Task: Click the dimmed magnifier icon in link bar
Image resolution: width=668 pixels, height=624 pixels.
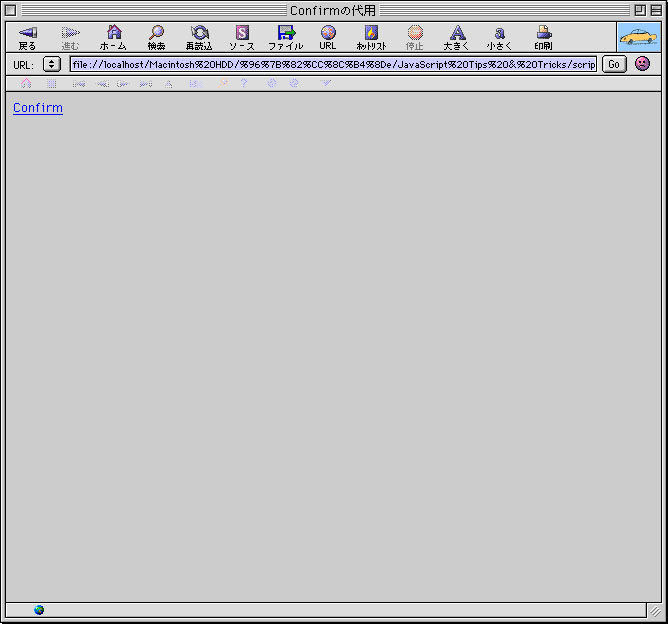Action: 223,83
